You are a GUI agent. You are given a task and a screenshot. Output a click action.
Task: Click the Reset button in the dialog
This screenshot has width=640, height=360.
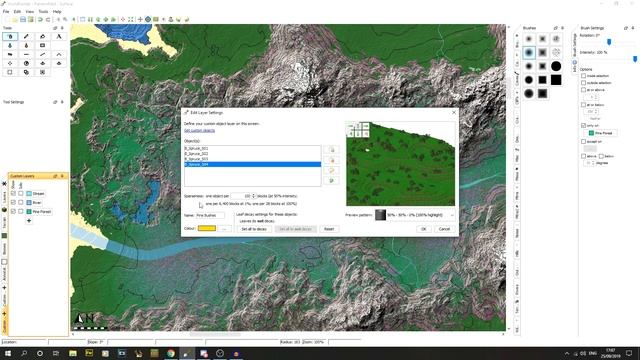(x=329, y=229)
